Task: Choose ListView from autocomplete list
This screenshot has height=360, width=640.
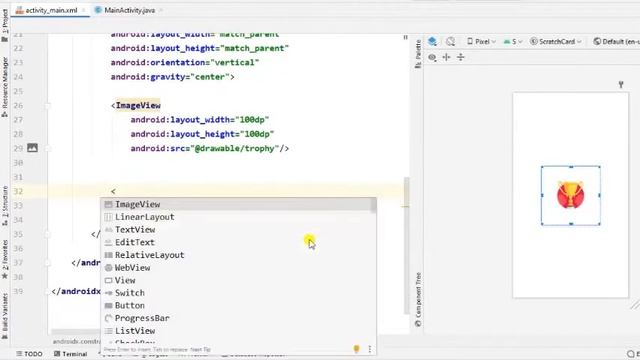Action: 238,331
